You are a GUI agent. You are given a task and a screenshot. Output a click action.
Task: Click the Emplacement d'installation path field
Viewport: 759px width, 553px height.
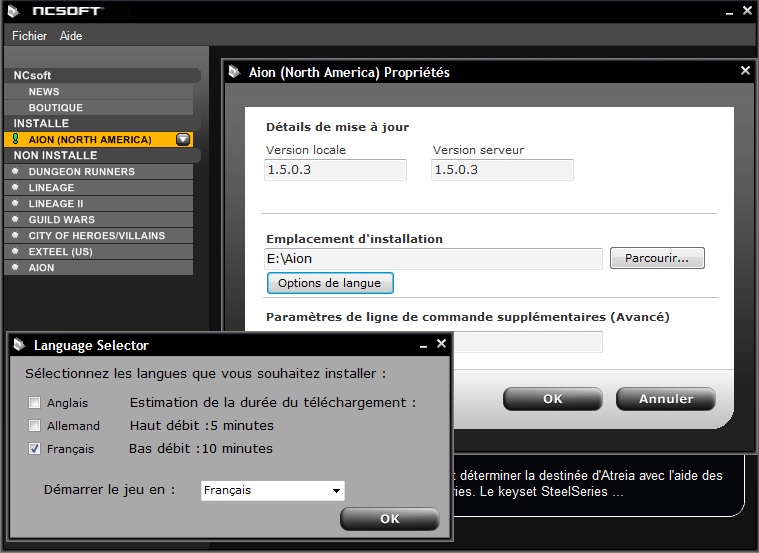pyautogui.click(x=433, y=259)
